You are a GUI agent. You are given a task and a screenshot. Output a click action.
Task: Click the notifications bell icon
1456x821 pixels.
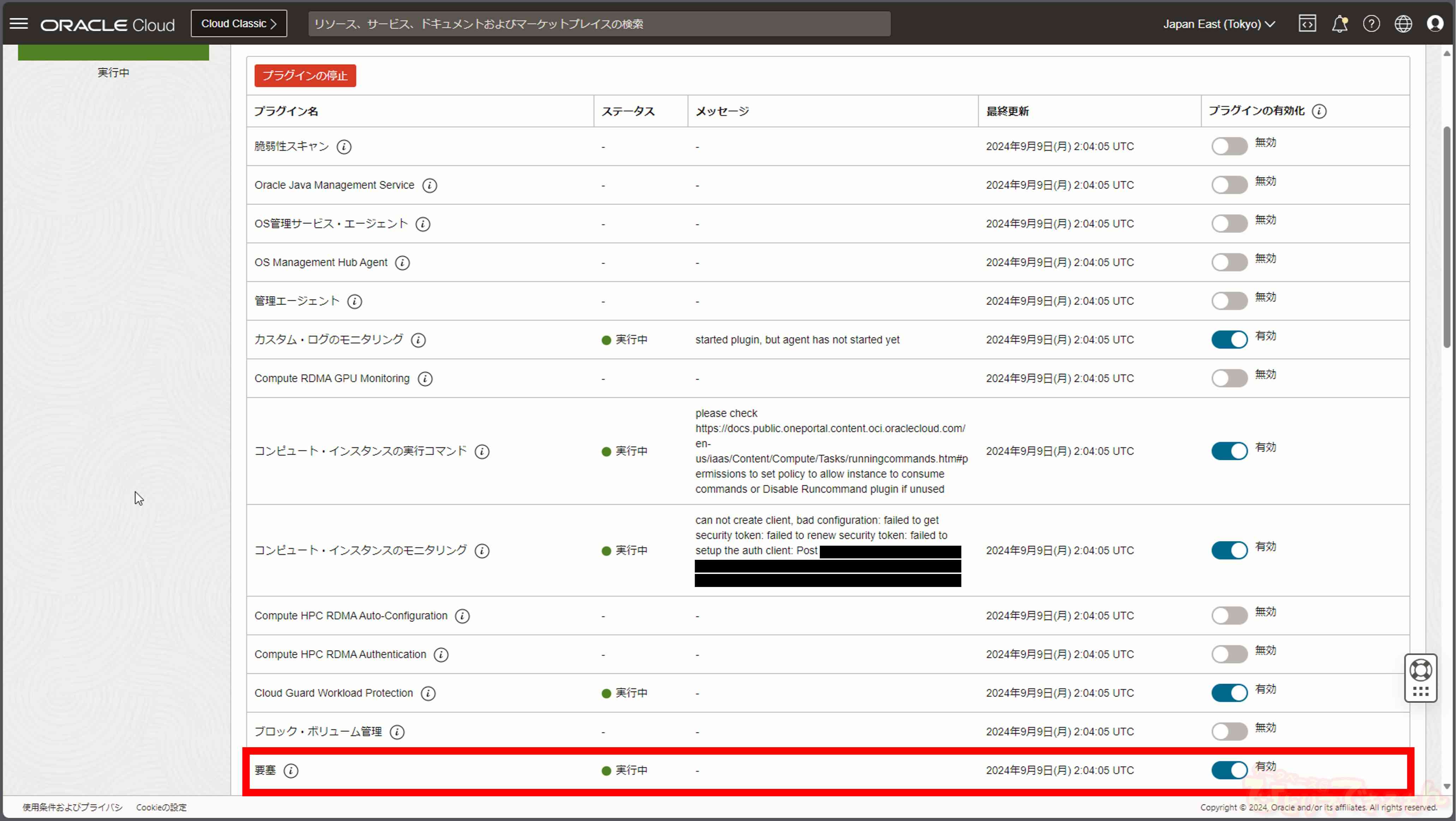(x=1339, y=24)
